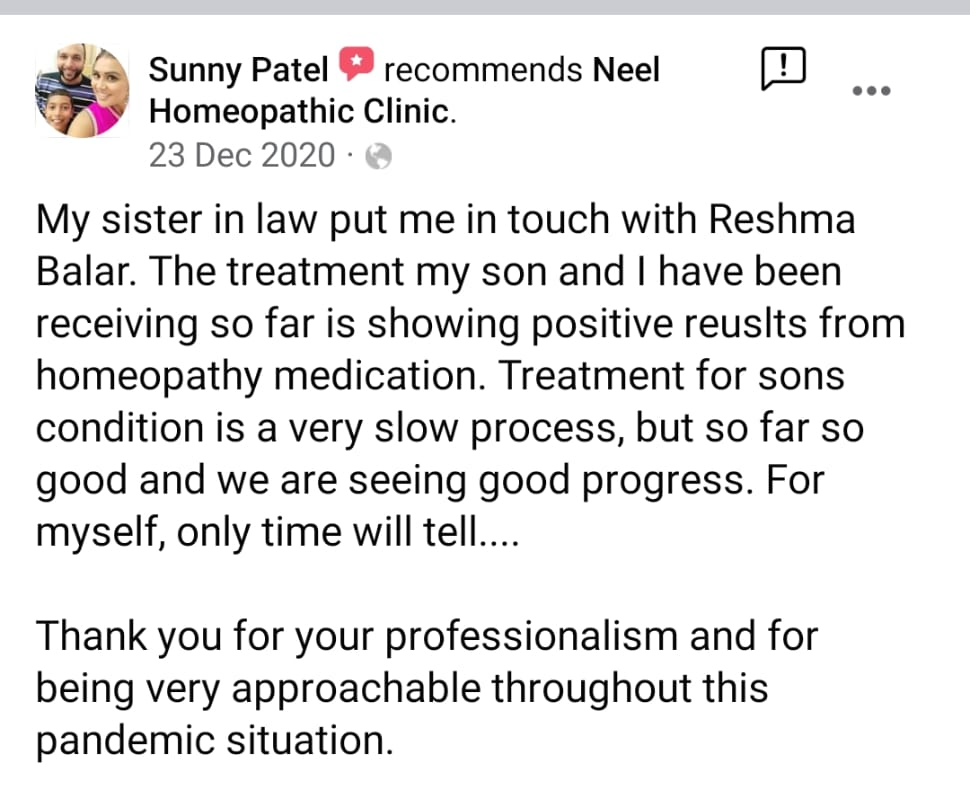This screenshot has height=798, width=970.
Task: Click the red recommendation badge icon
Action: pyautogui.click(x=356, y=68)
